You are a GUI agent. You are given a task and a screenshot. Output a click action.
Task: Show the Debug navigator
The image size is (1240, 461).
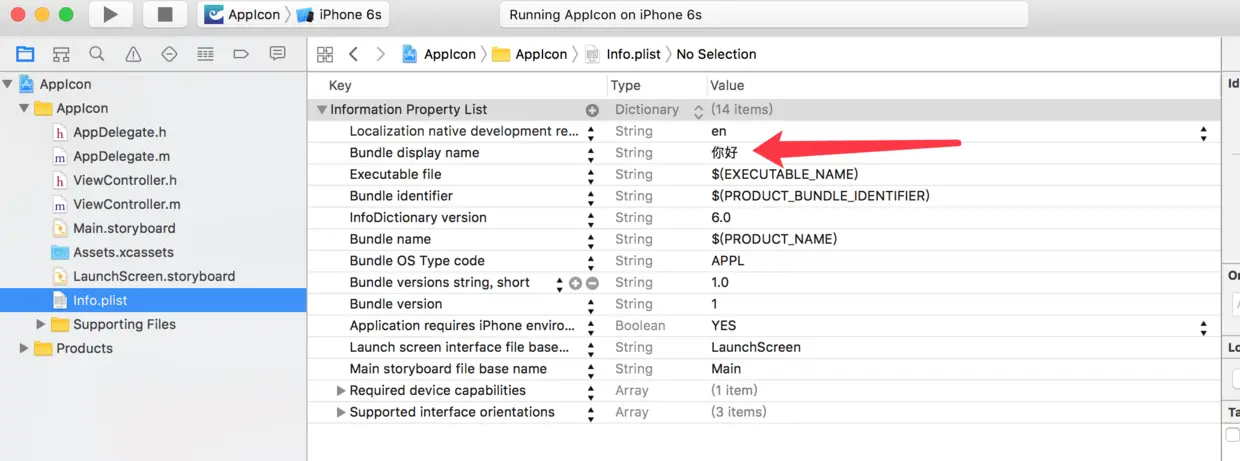click(205, 54)
